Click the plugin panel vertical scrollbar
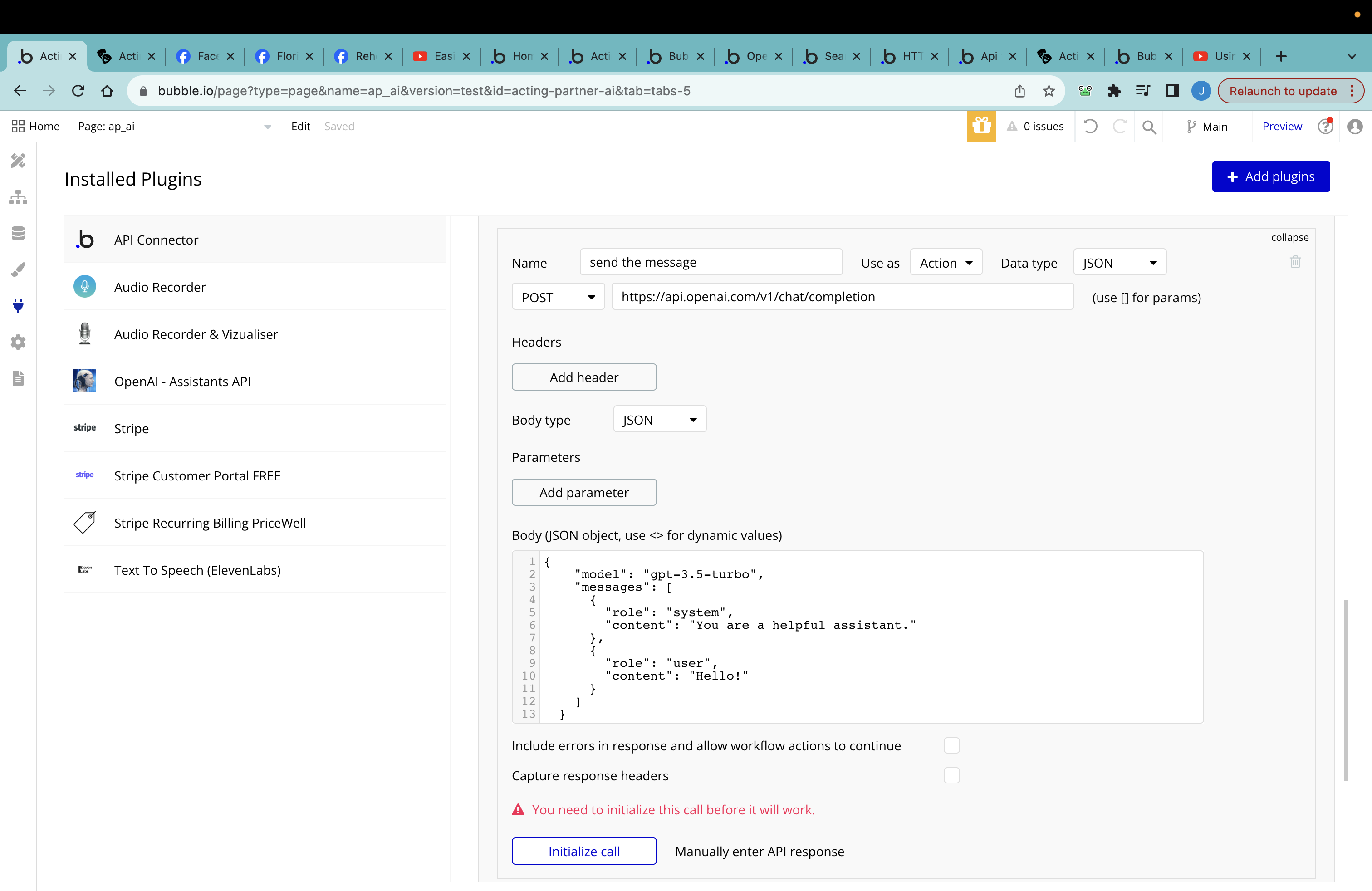Viewport: 1372px width, 891px height. (x=1346, y=690)
